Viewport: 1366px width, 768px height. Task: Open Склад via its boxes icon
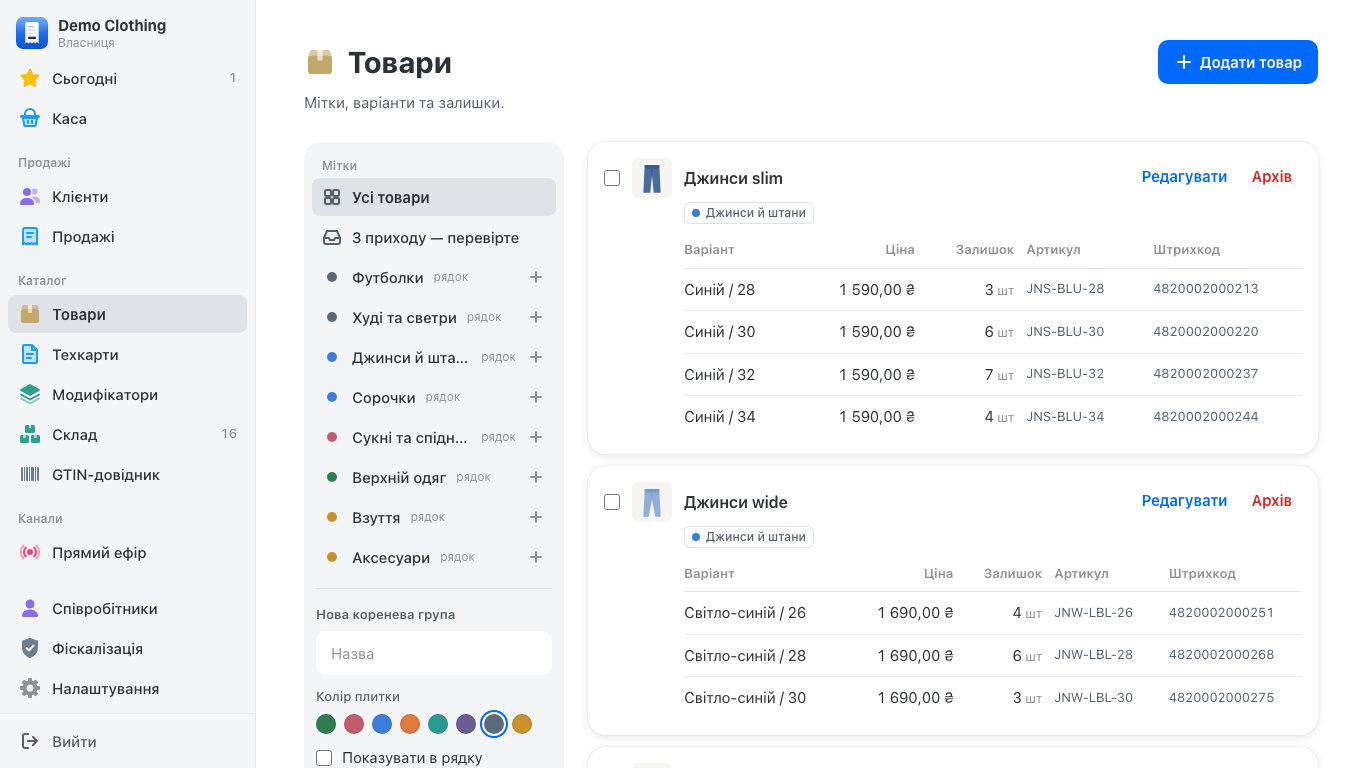click(x=30, y=434)
